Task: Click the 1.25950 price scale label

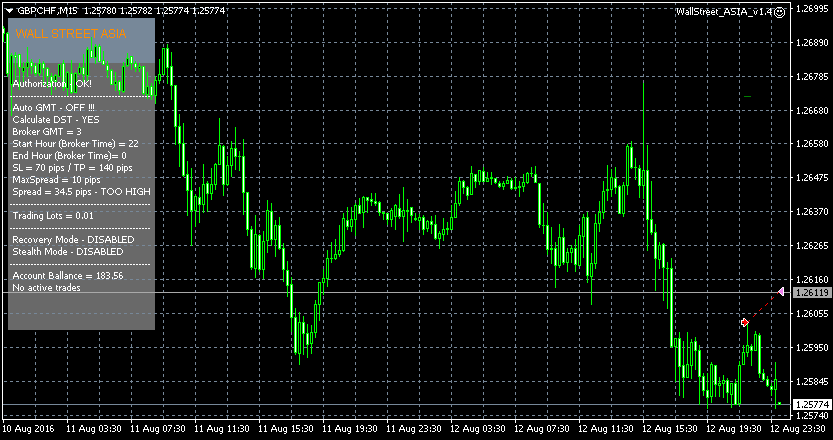Action: coord(810,348)
